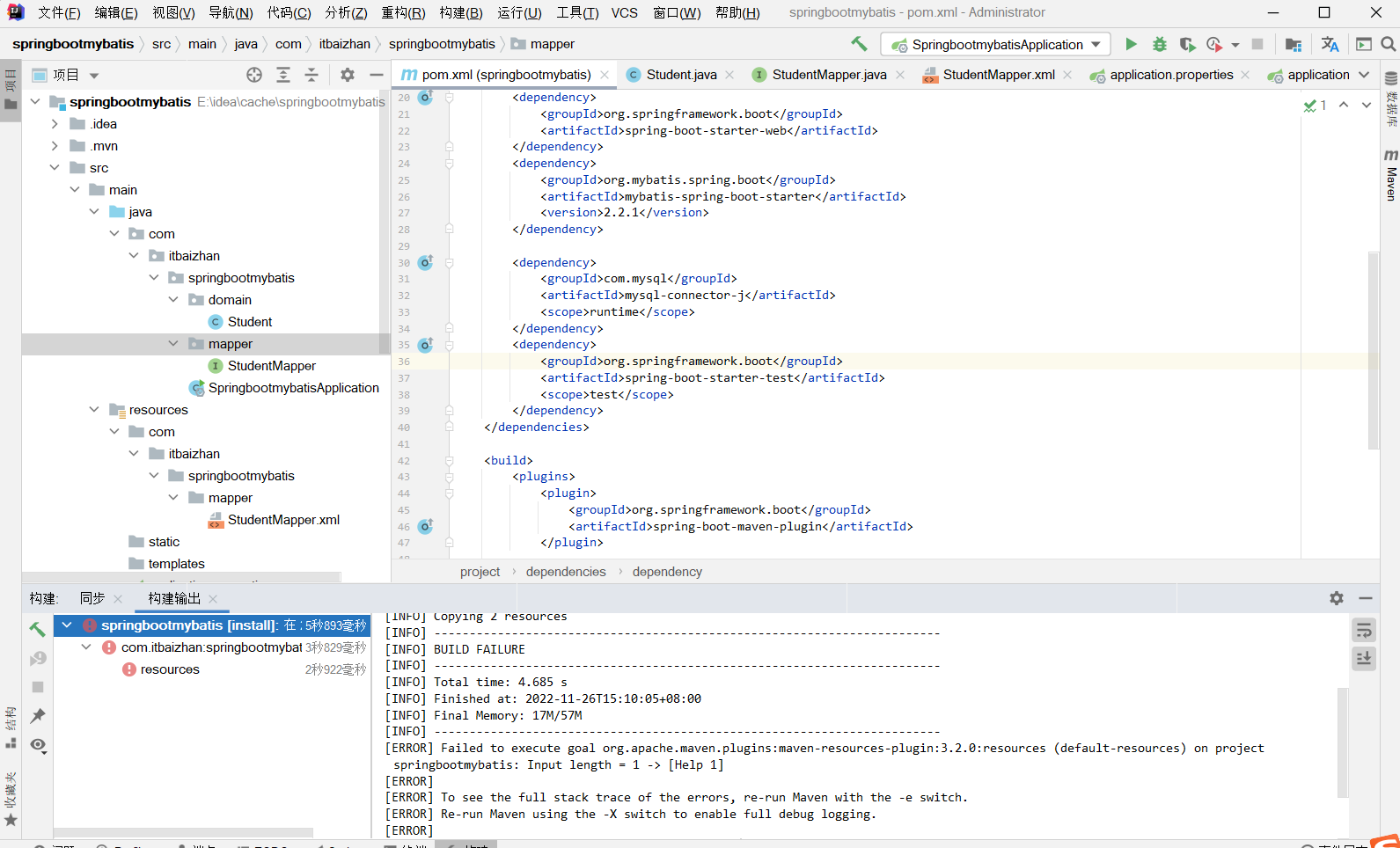Go to next highlighted problem arrow
The image size is (1400, 848).
pos(1367,105)
